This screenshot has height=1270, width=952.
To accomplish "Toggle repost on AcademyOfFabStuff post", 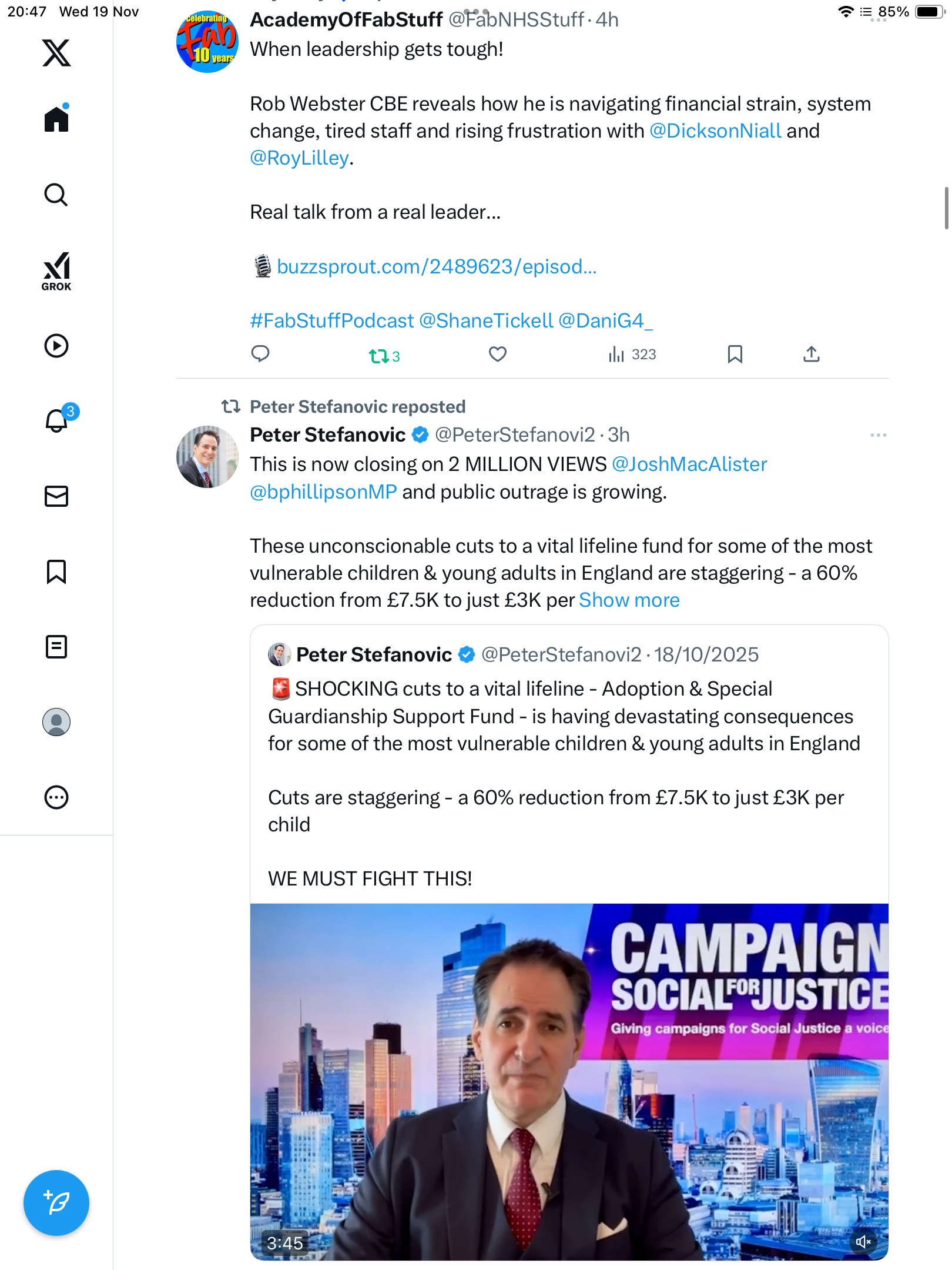I will coord(379,356).
